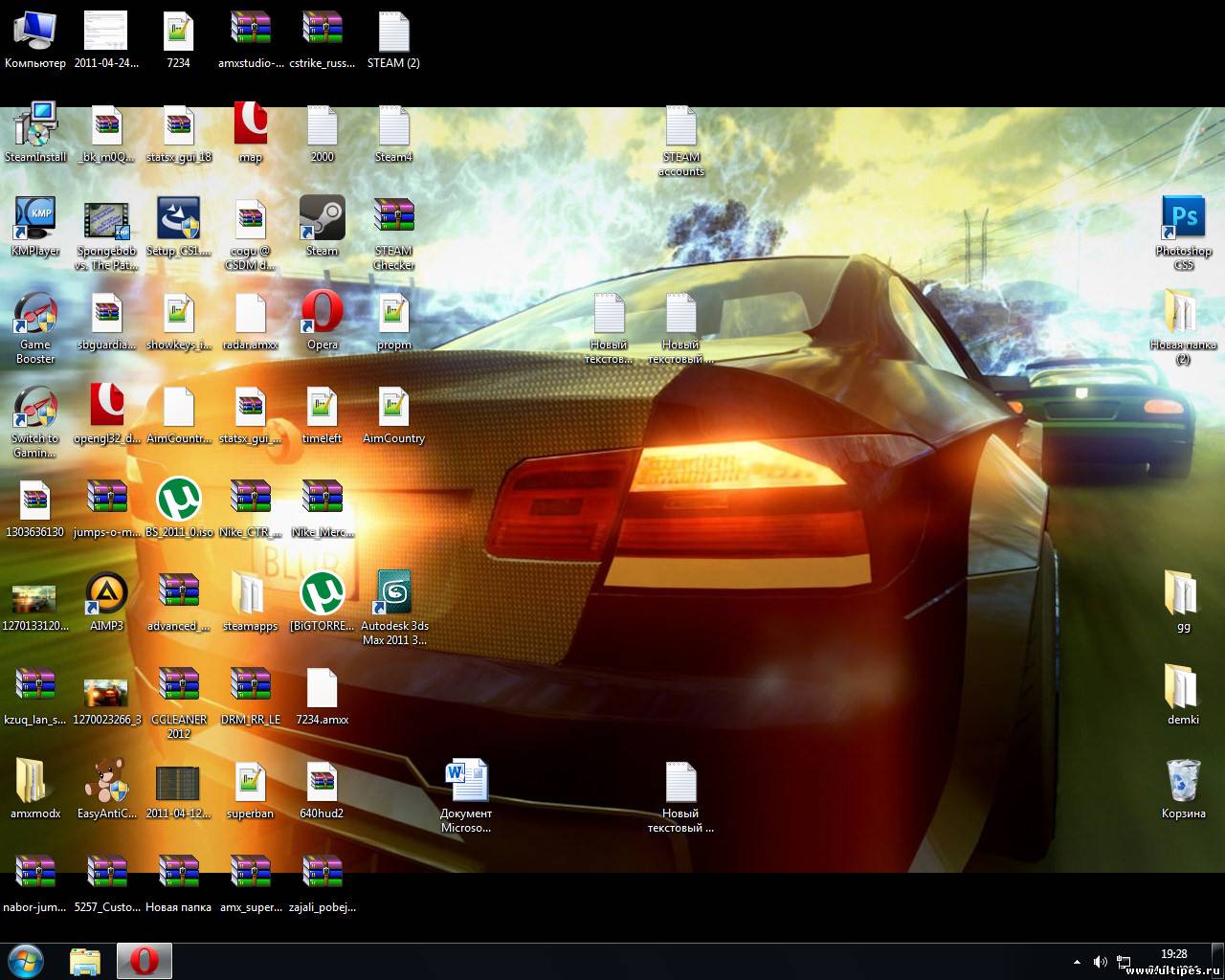Open the Windows Start menu

pyautogui.click(x=26, y=960)
